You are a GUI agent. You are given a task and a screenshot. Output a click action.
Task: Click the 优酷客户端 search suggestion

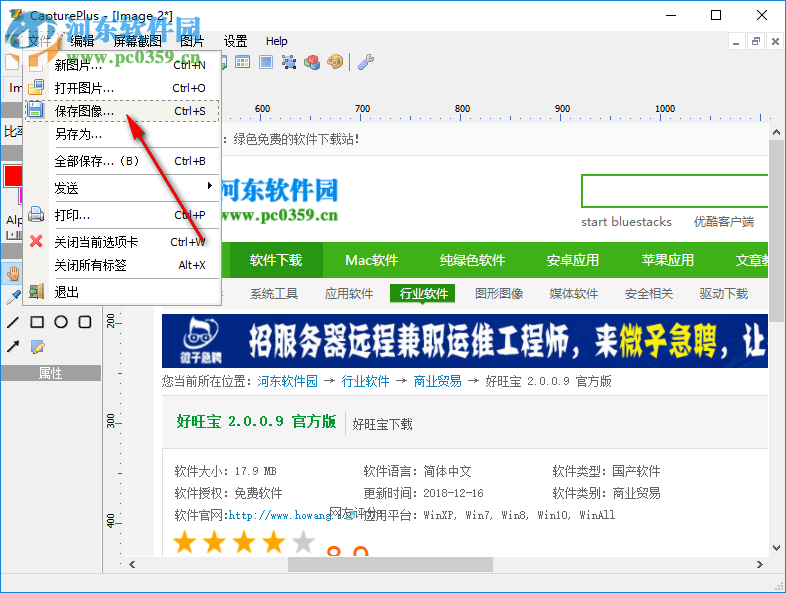723,222
